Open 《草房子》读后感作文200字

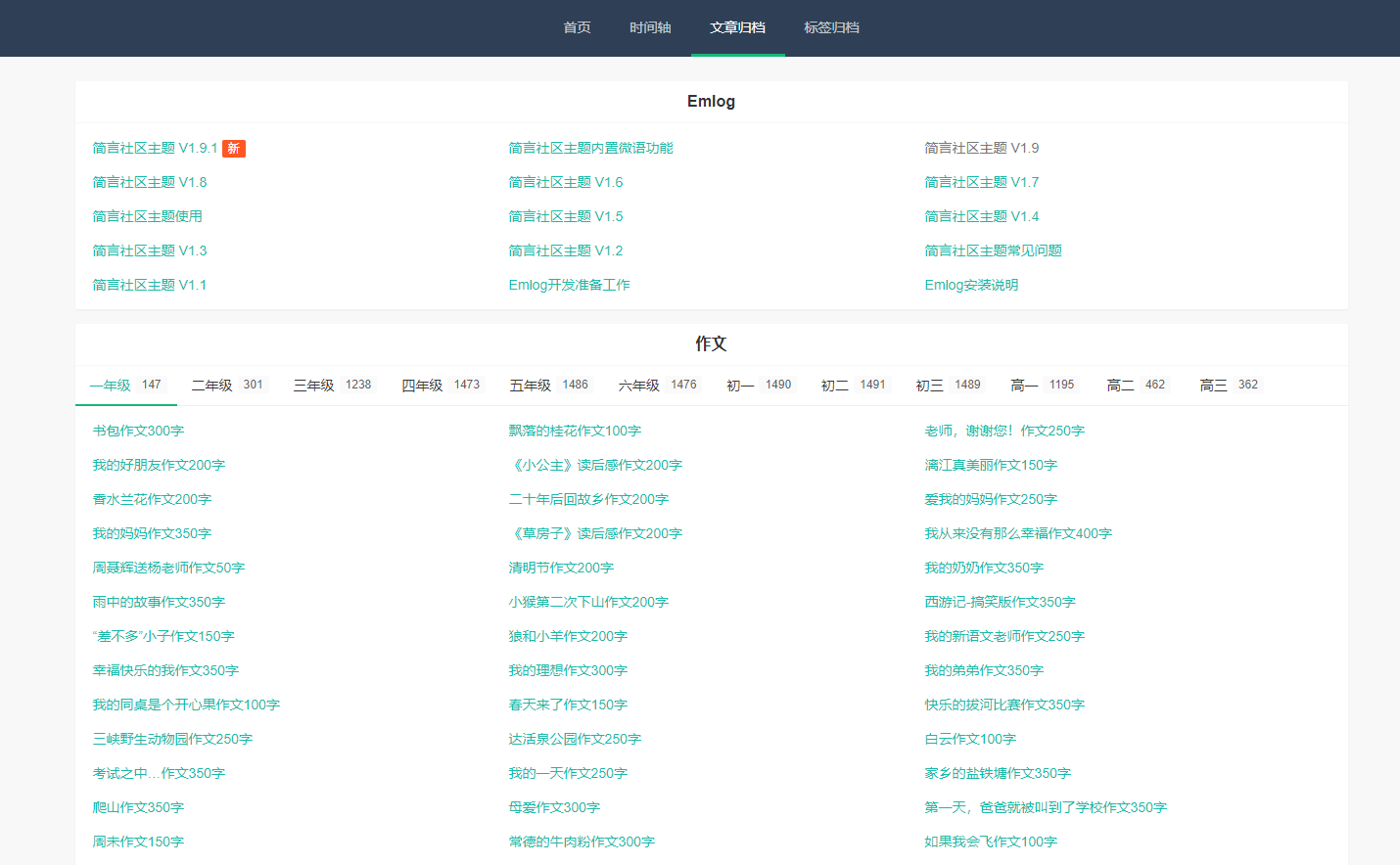595,533
